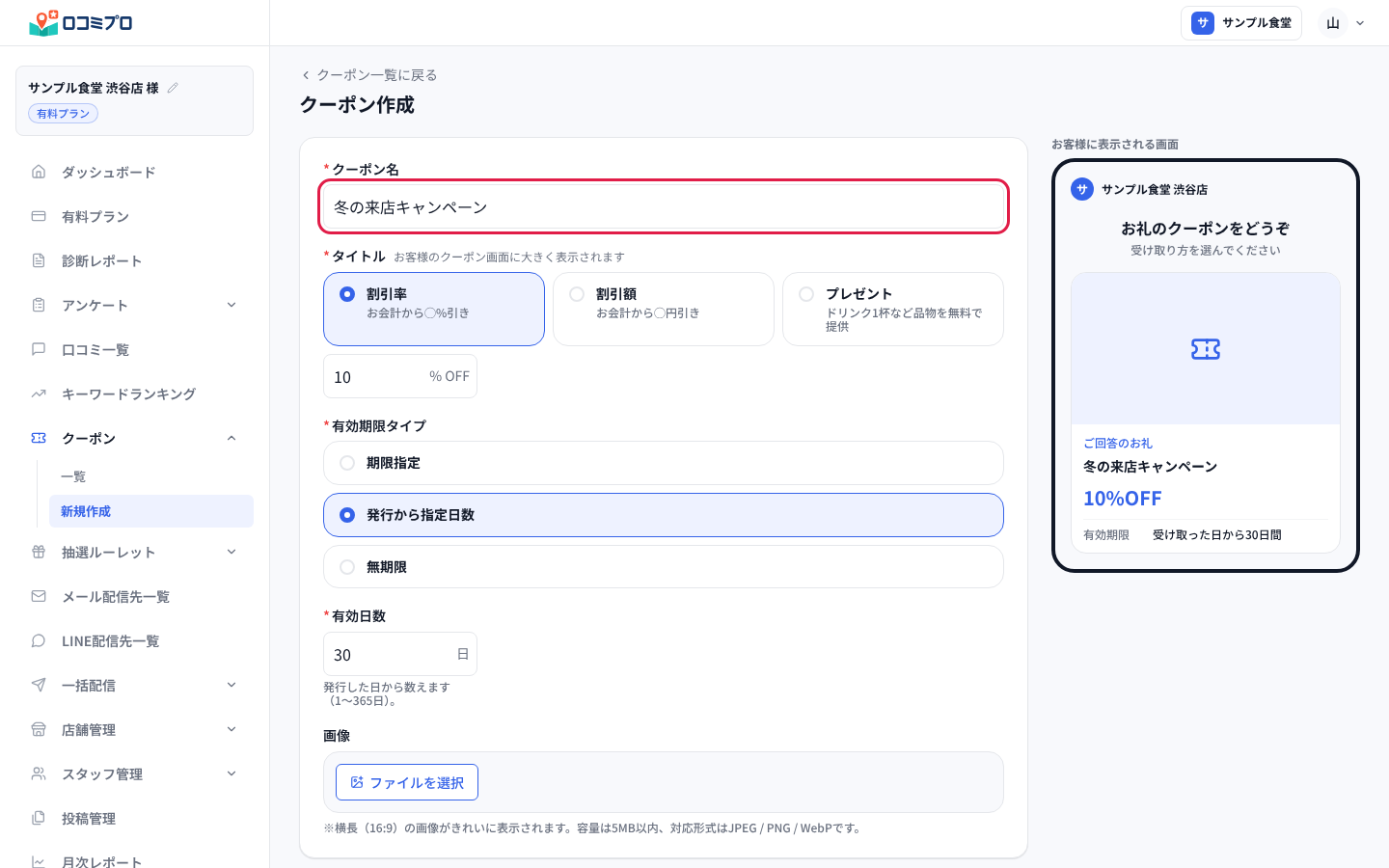1389x868 pixels.
Task: Select the プレゼント radio option
Action: [893, 309]
